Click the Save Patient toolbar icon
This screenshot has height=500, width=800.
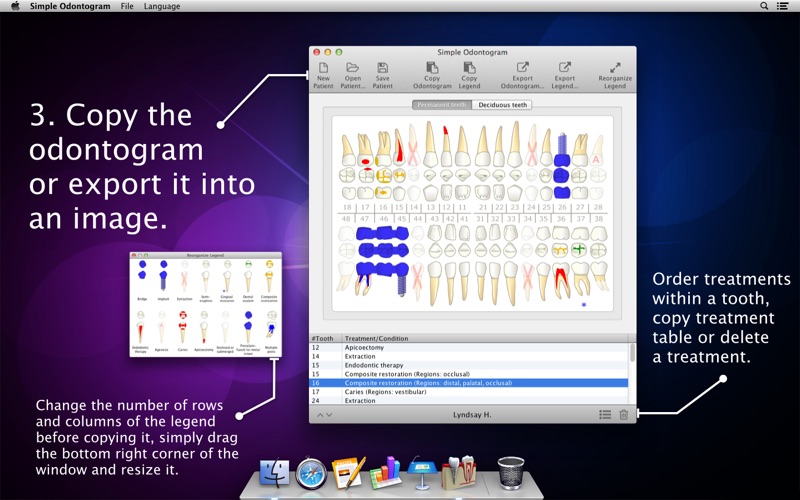[382, 75]
